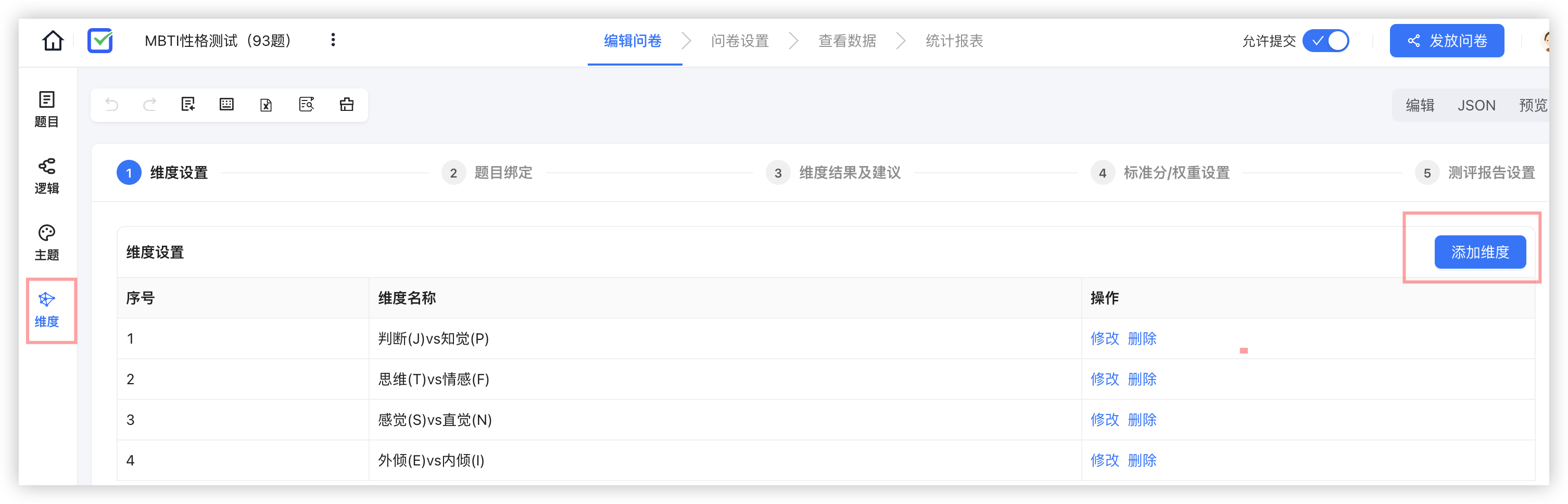The height and width of the screenshot is (504, 1568).
Task: Open the three-dot more options menu
Action: (332, 40)
